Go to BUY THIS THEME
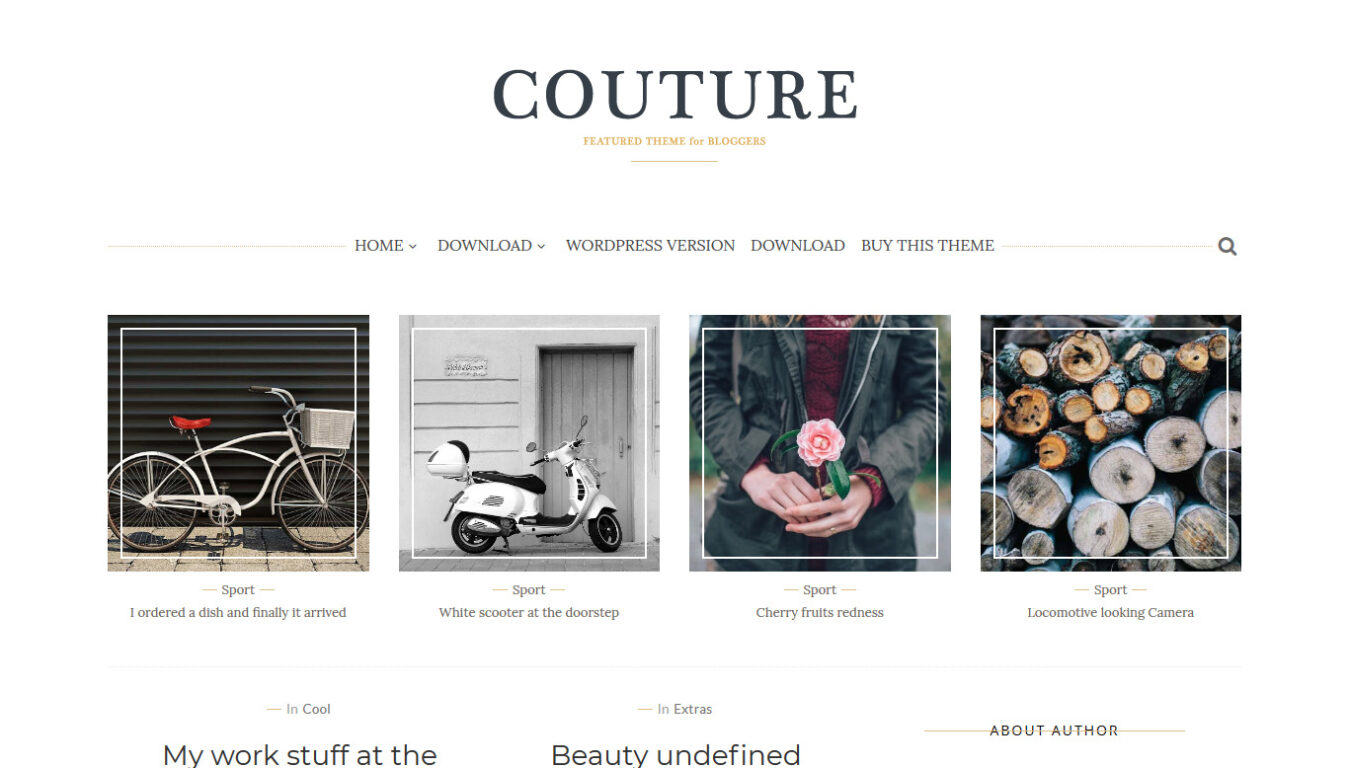The height and width of the screenshot is (768, 1349). click(927, 246)
